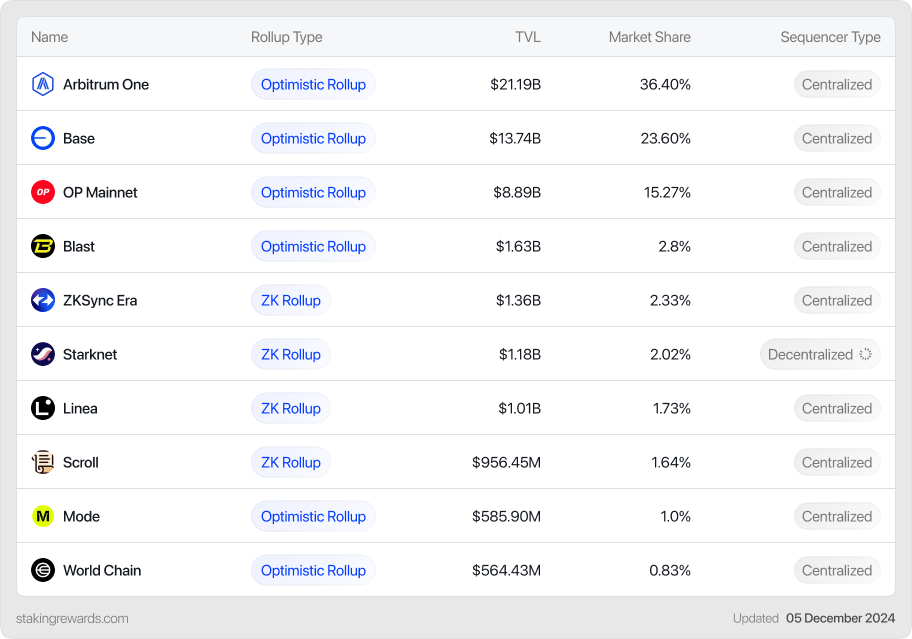Click ZK Rollup badge in Starknet row
The image size is (912, 639).
point(291,354)
